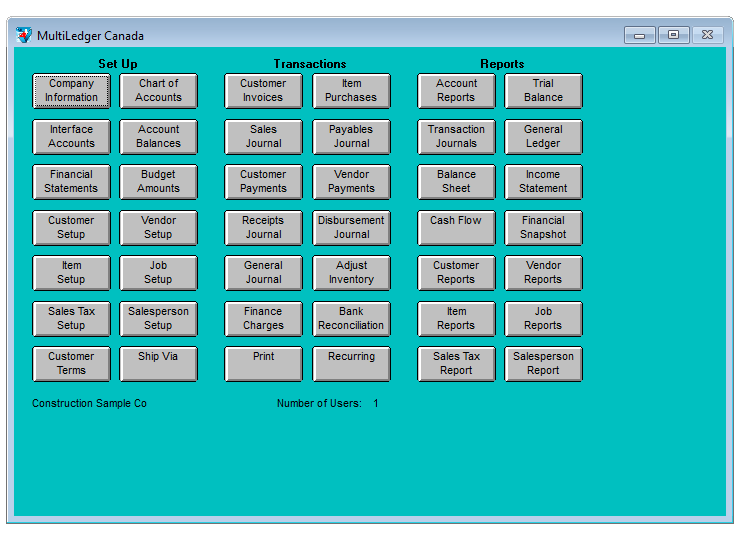Open Job Setup
Image resolution: width=740 pixels, height=540 pixels.
point(159,273)
